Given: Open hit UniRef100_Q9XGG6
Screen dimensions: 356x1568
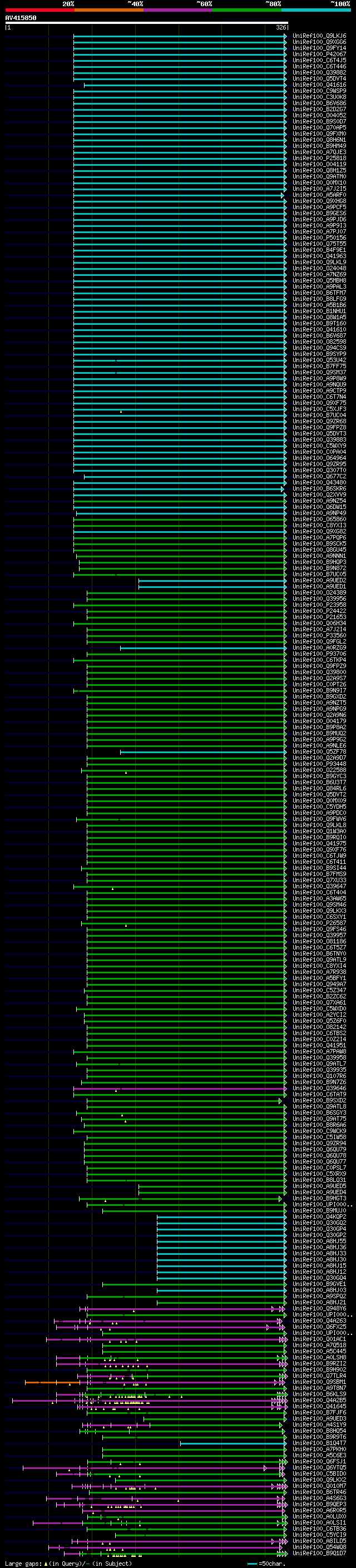Looking at the screenshot, I should 319,42.
